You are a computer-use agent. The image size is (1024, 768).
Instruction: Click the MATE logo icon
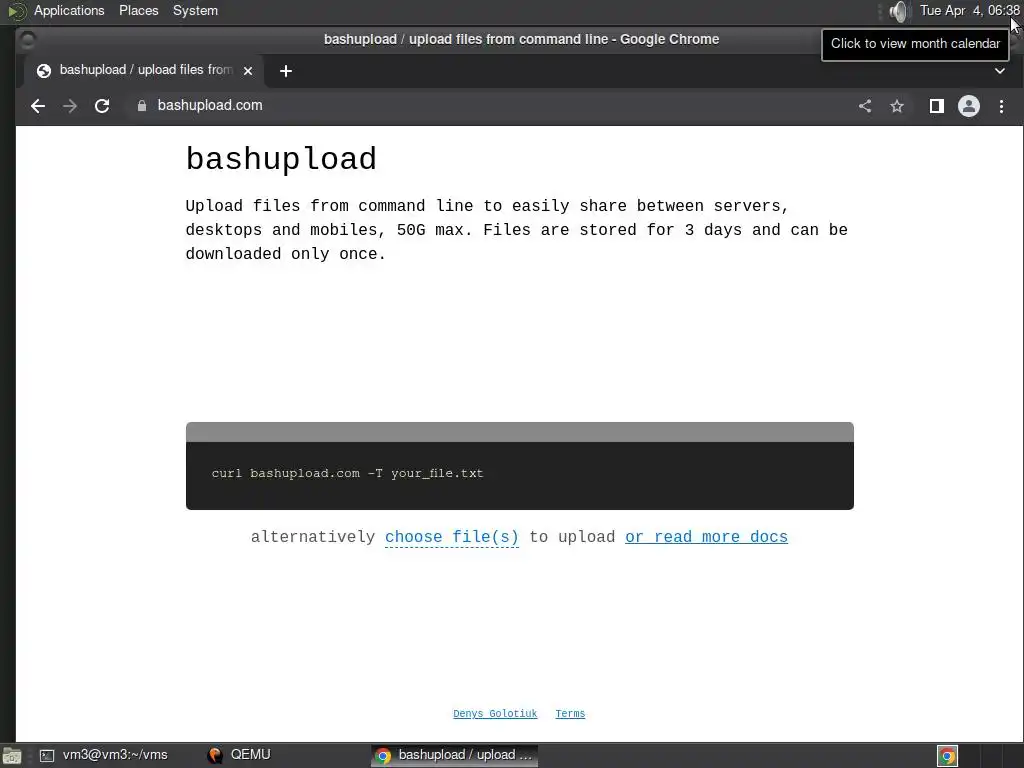tap(16, 11)
